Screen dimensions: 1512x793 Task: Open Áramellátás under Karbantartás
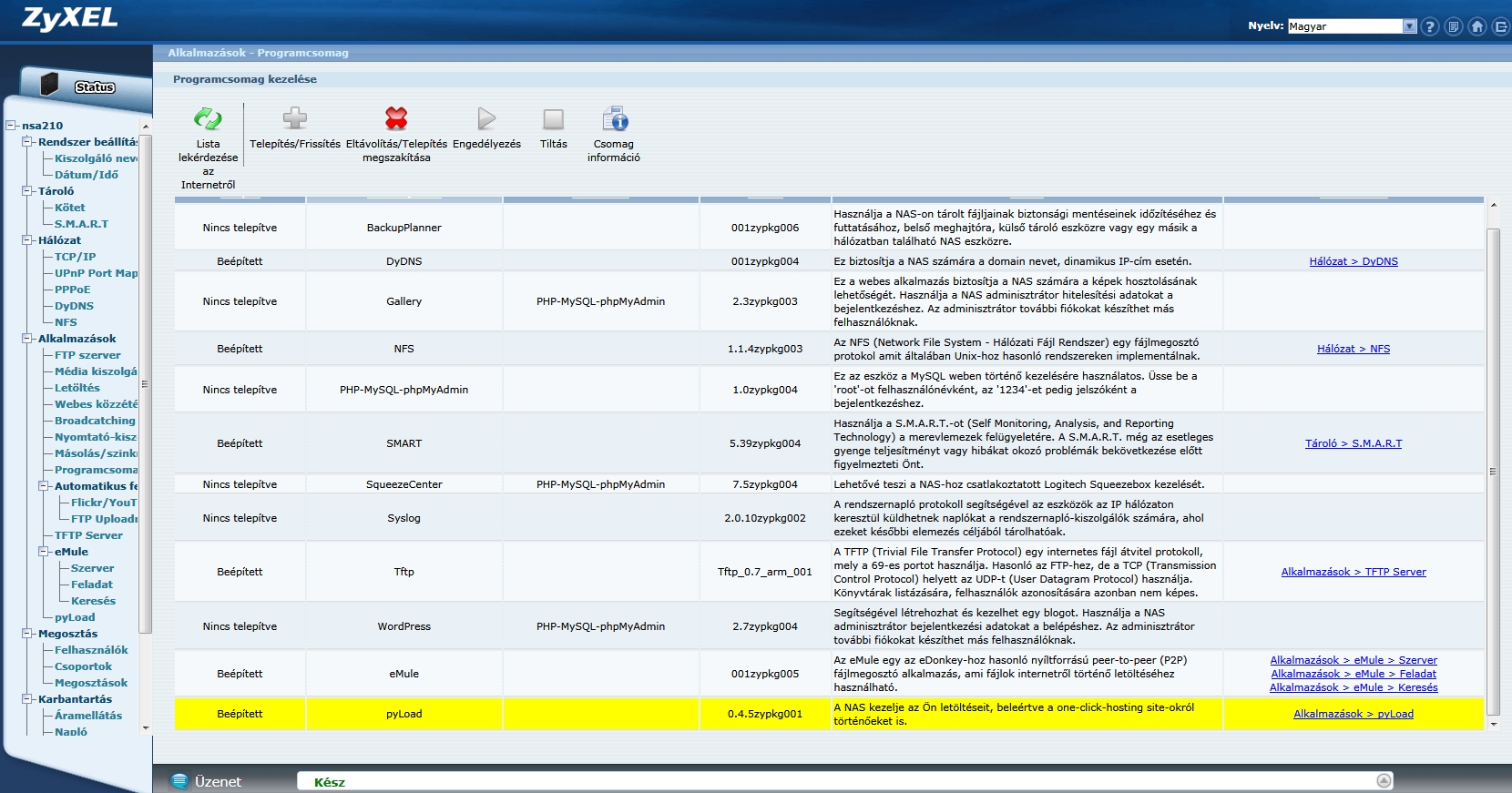[88, 716]
